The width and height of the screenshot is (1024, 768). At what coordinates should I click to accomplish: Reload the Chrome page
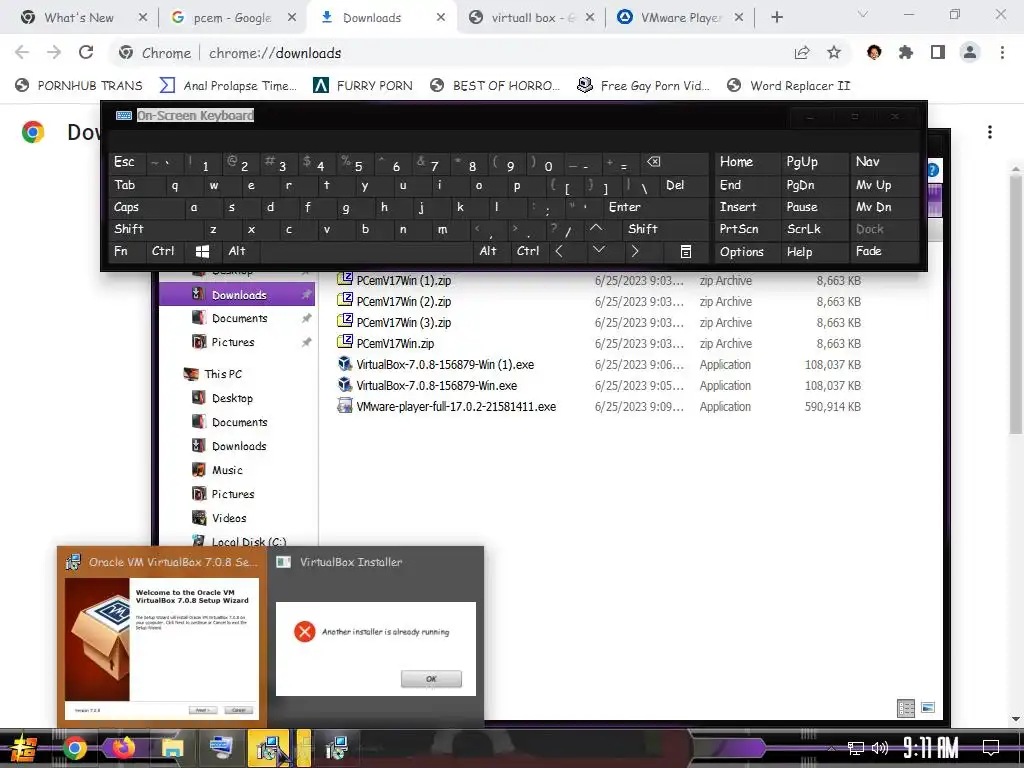pyautogui.click(x=86, y=52)
